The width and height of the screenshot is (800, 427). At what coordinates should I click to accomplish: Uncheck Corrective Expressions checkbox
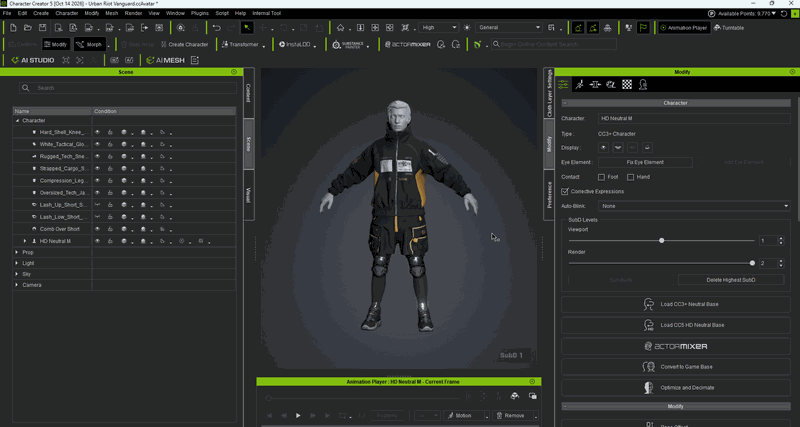click(x=565, y=191)
